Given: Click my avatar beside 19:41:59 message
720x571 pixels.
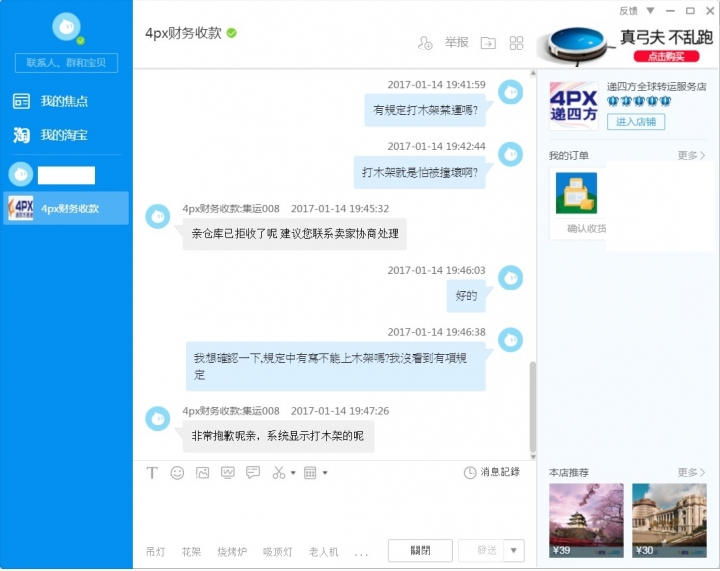Looking at the screenshot, I should 511,92.
